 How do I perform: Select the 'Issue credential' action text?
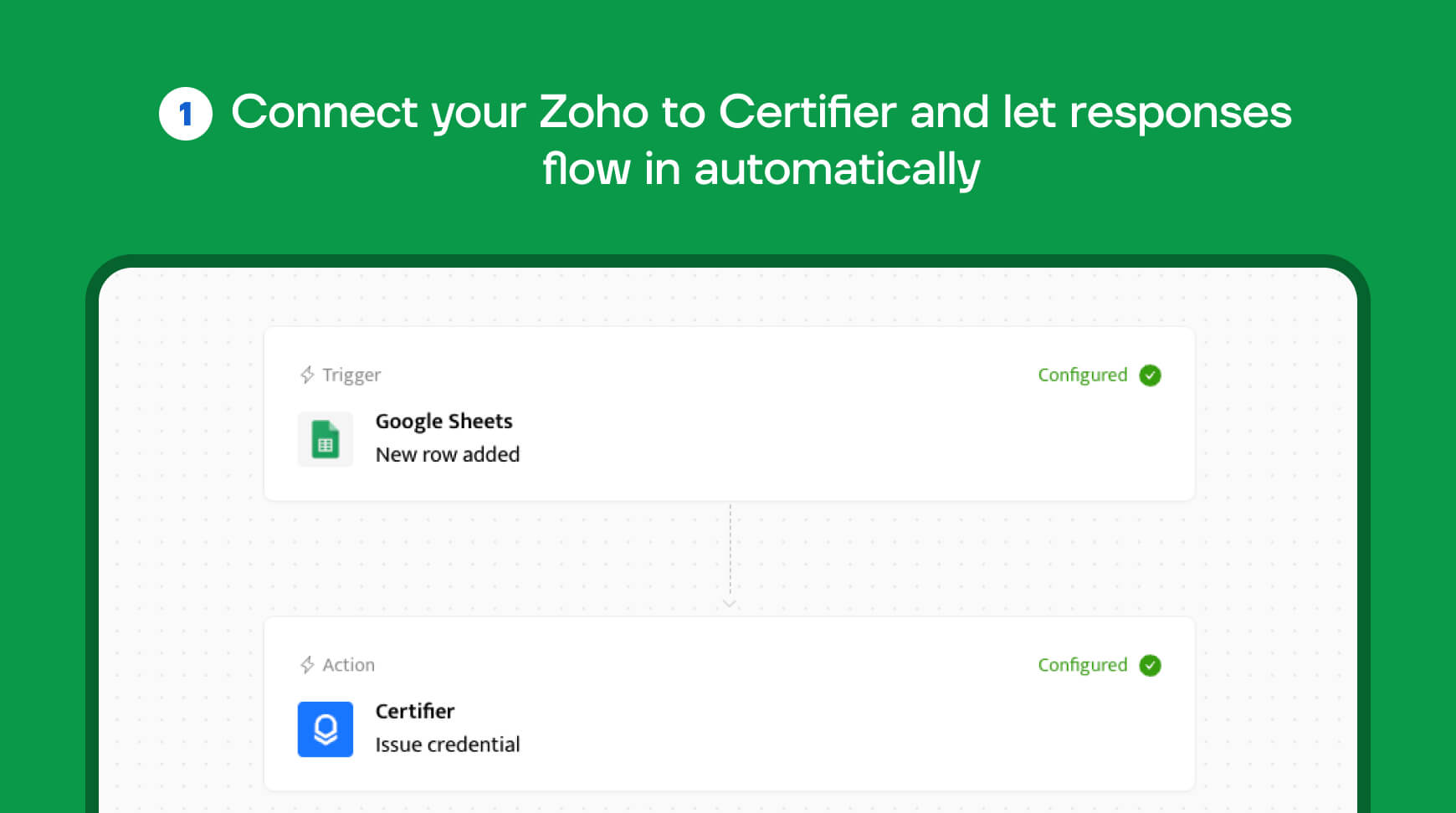[x=448, y=744]
